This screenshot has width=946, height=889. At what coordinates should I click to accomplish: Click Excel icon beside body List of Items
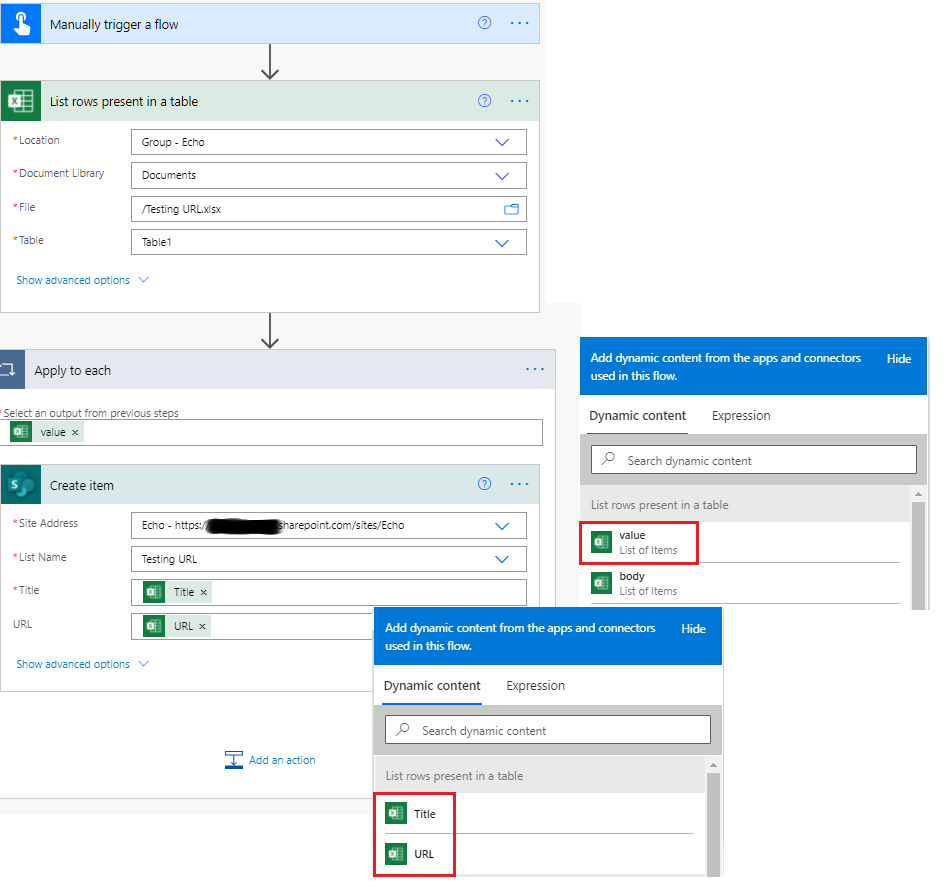tap(602, 583)
